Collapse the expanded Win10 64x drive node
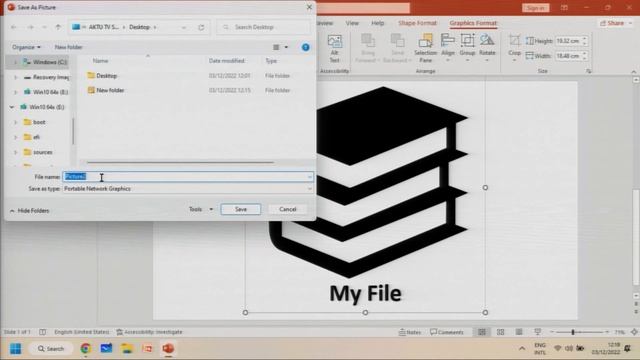The image size is (640, 360). (x=12, y=107)
